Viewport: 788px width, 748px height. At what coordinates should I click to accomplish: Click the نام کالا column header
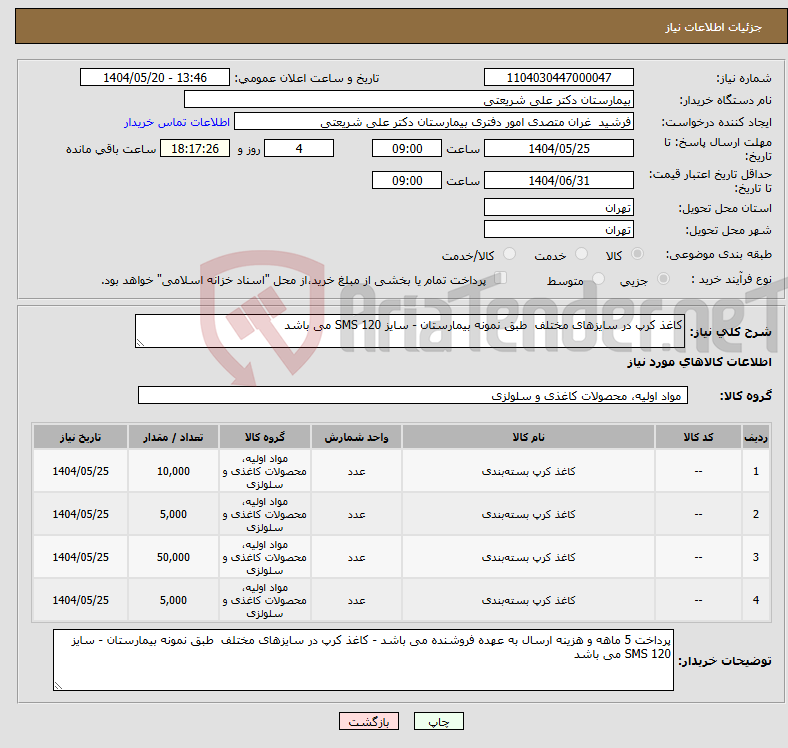point(528,437)
